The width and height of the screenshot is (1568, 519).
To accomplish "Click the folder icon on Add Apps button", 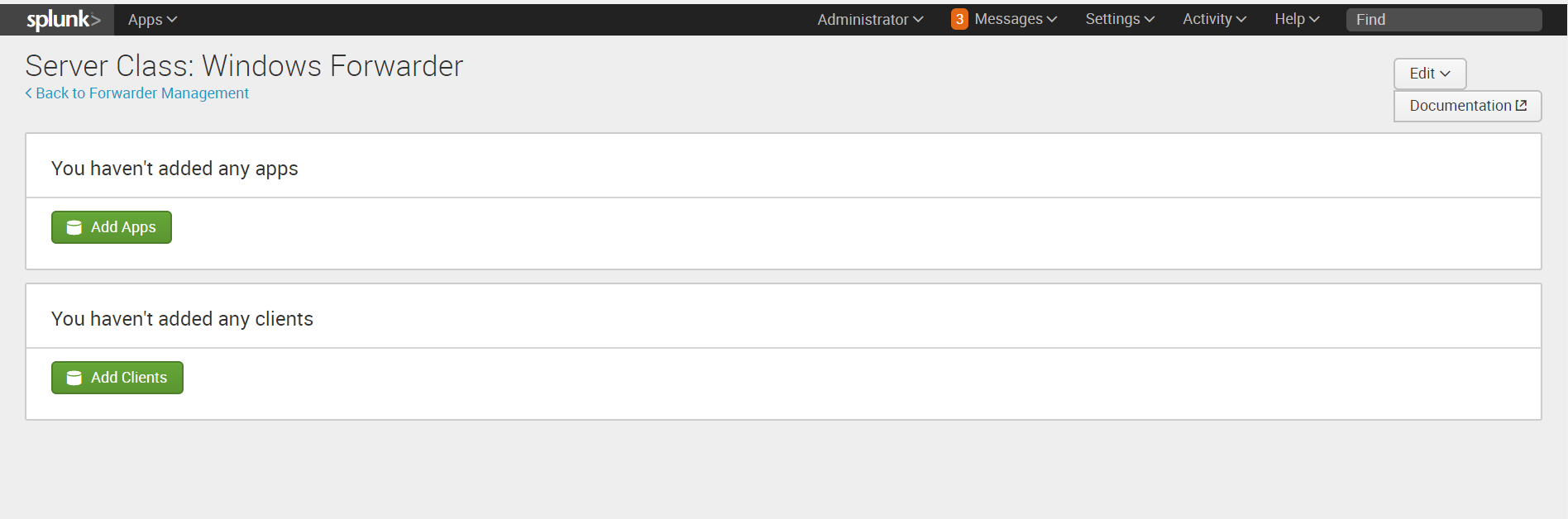I will [x=74, y=226].
